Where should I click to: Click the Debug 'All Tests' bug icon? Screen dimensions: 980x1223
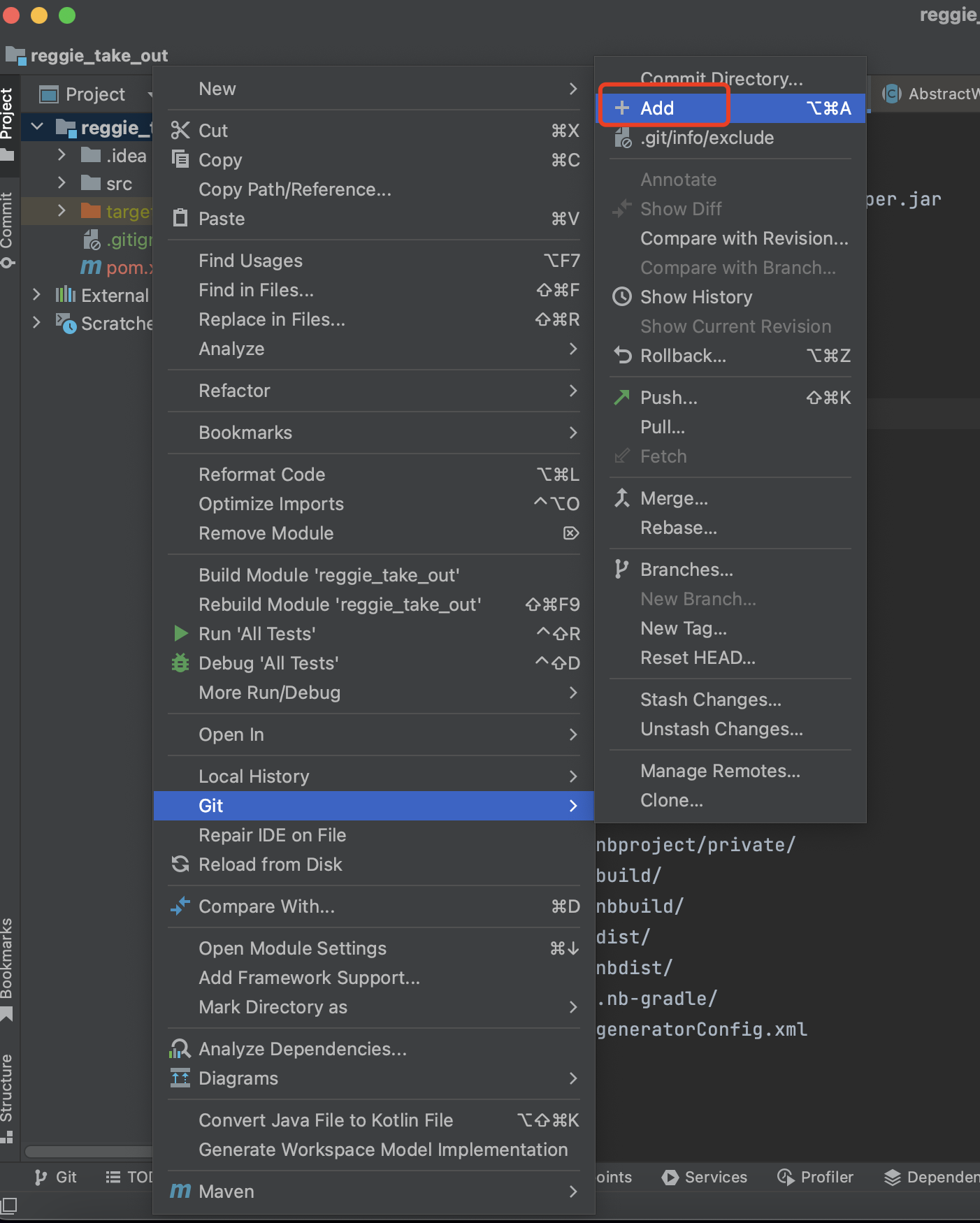[180, 663]
